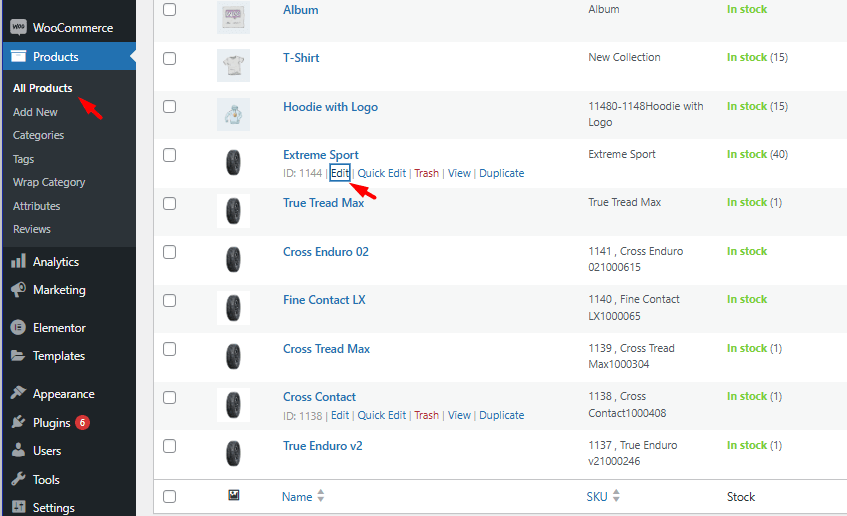Tick the checkbox for Extreme Sport product

point(169,155)
